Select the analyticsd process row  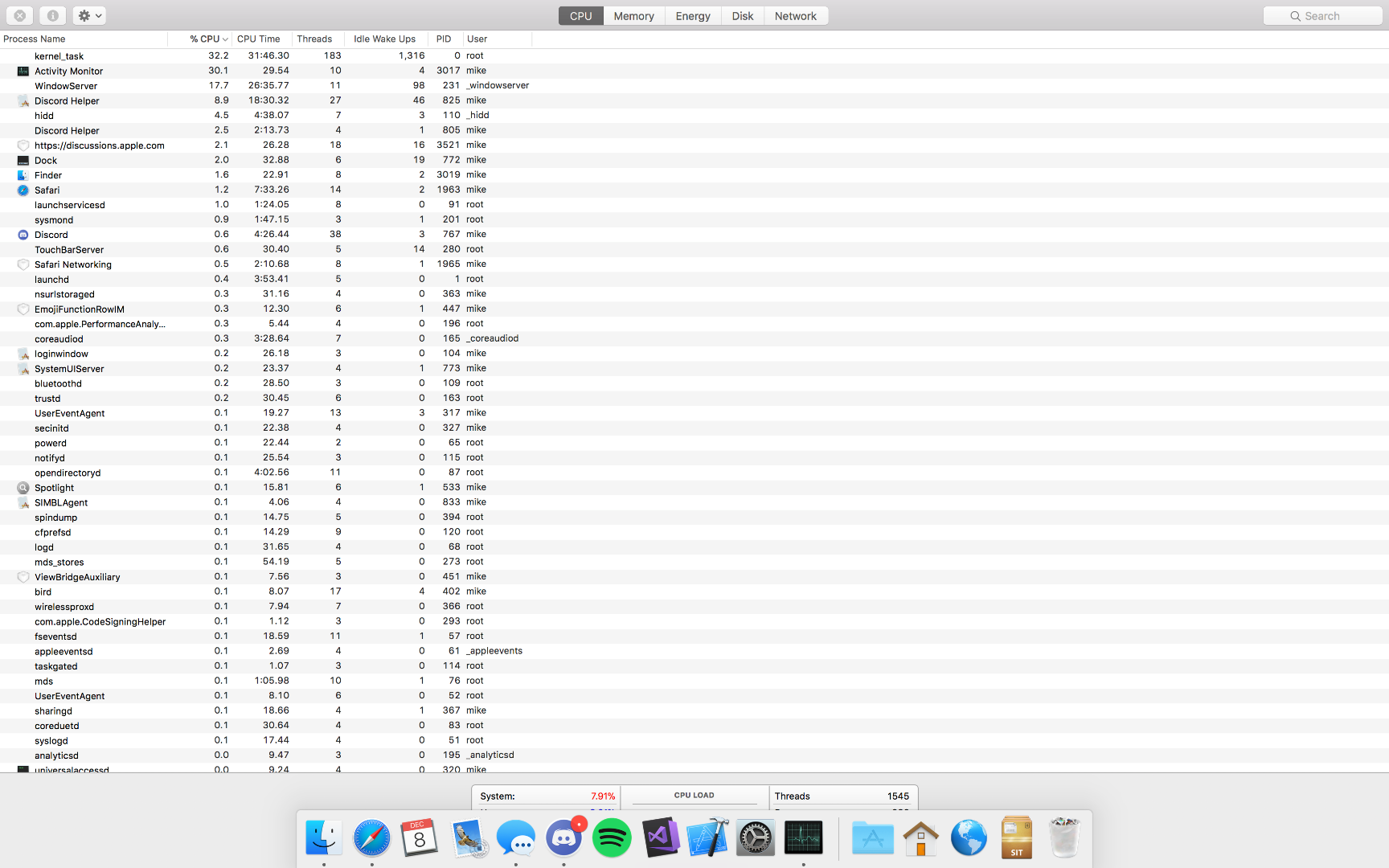point(694,755)
